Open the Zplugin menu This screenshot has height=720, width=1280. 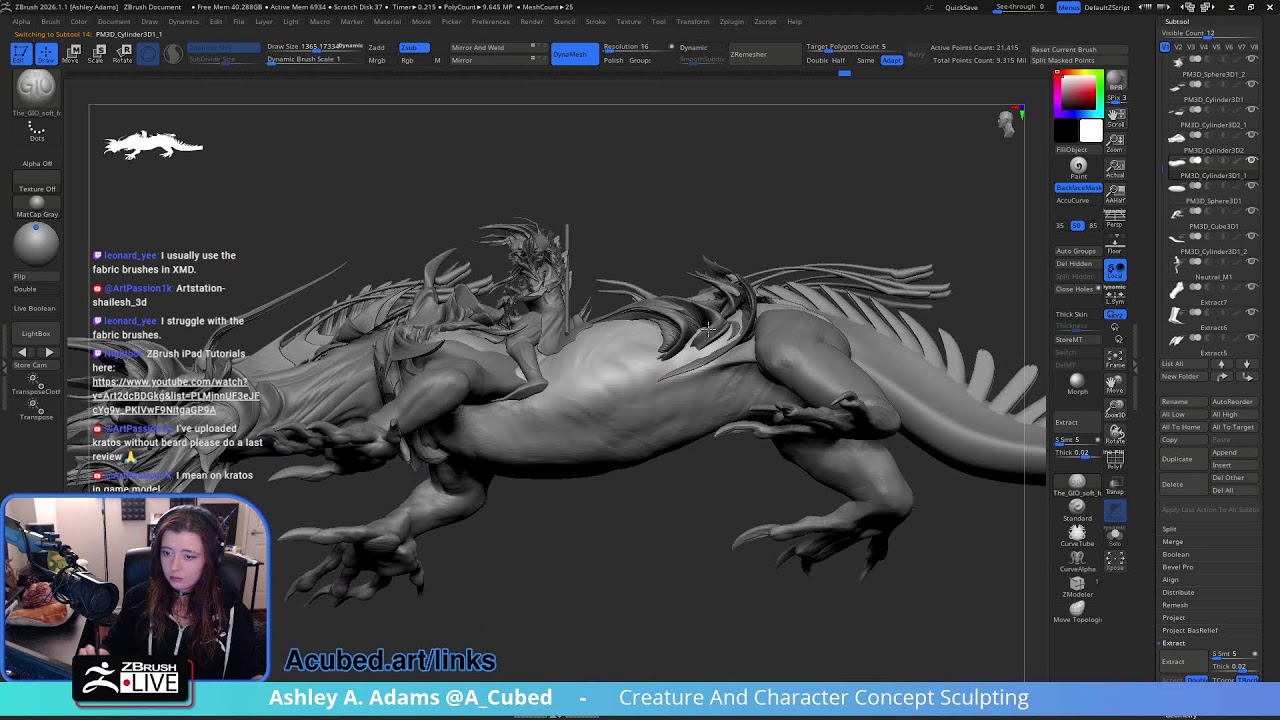pos(731,21)
